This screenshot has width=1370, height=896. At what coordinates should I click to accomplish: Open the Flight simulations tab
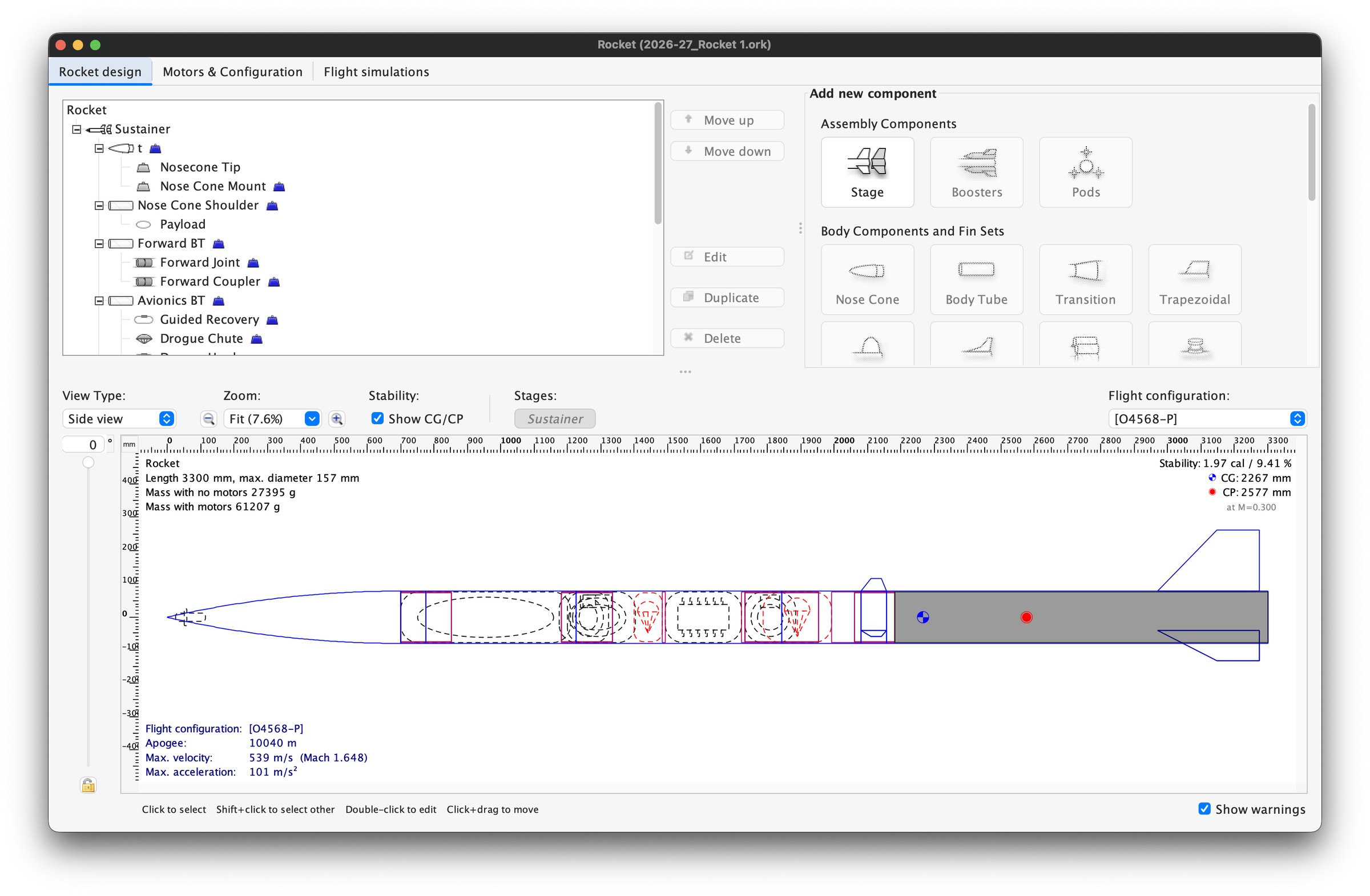pos(376,72)
